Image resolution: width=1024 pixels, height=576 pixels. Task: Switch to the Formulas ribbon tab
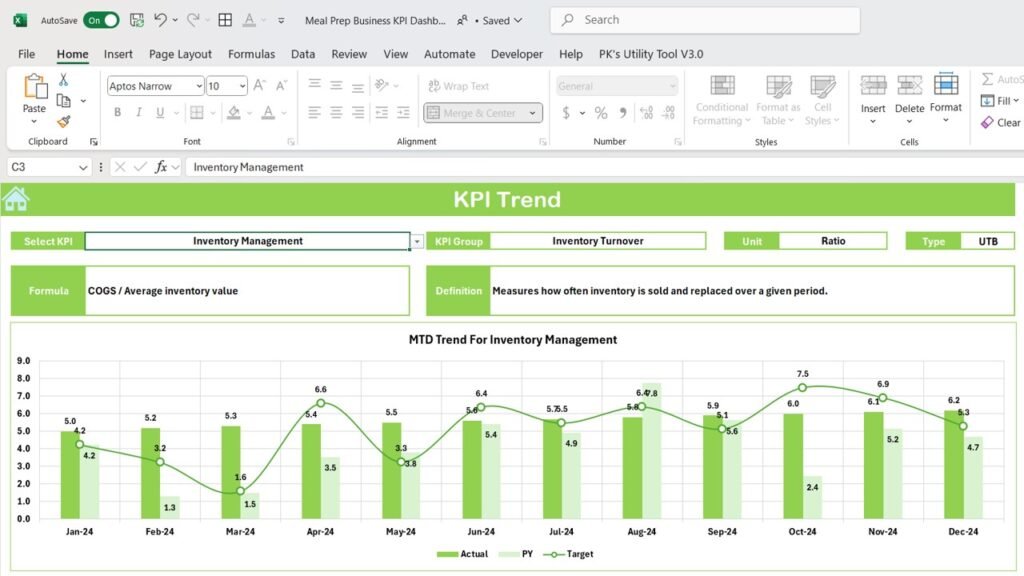tap(251, 54)
